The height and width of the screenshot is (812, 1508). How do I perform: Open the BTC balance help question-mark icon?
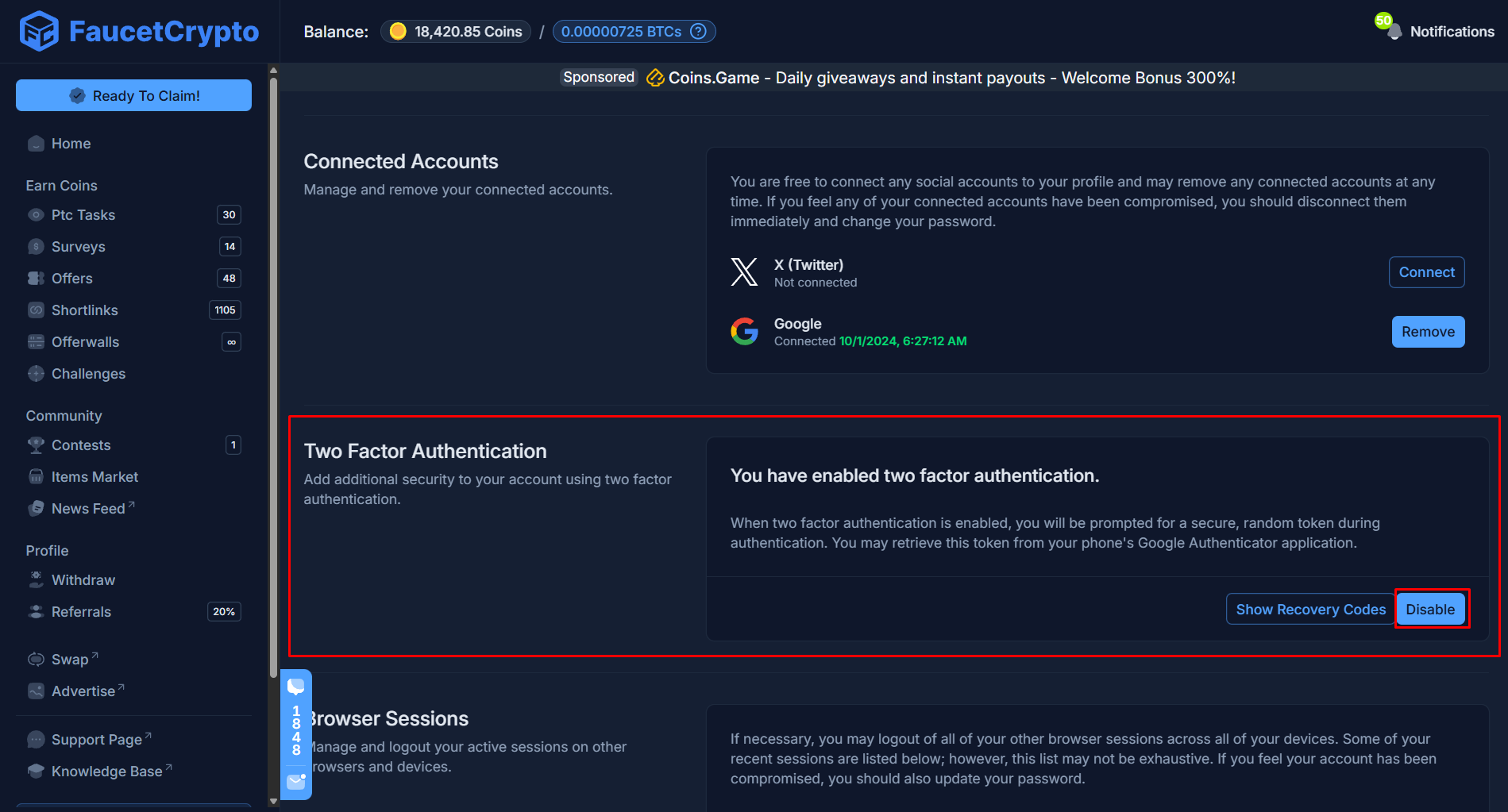[696, 31]
